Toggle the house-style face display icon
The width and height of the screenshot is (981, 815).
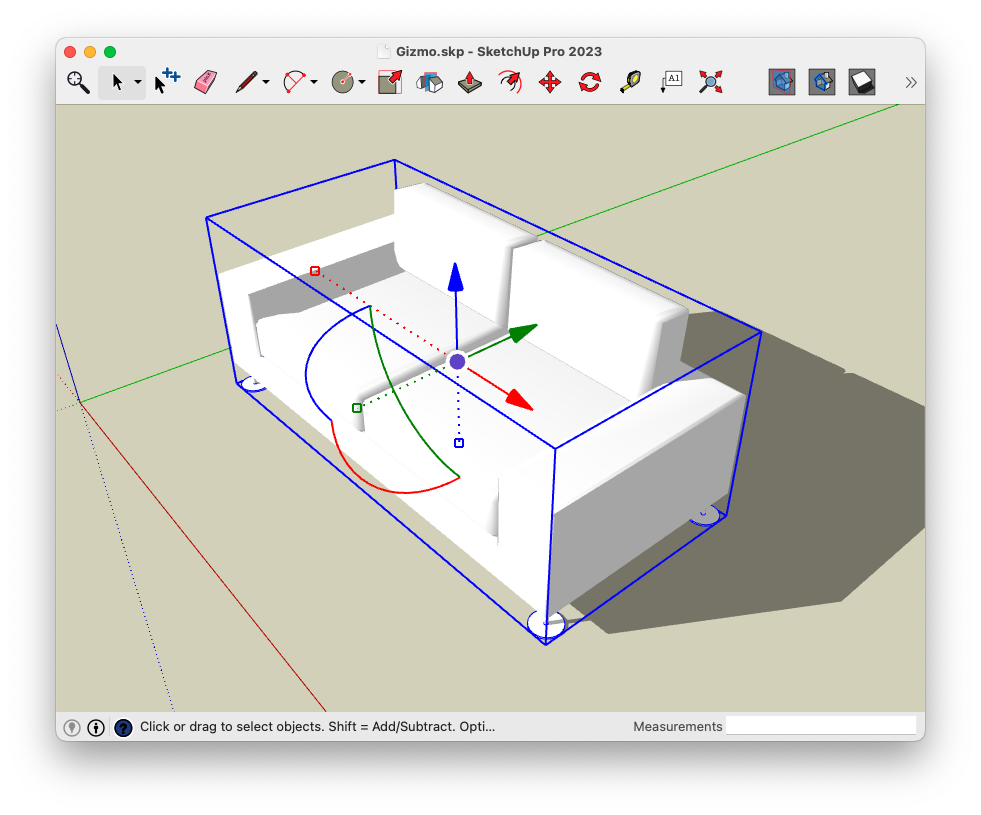822,82
